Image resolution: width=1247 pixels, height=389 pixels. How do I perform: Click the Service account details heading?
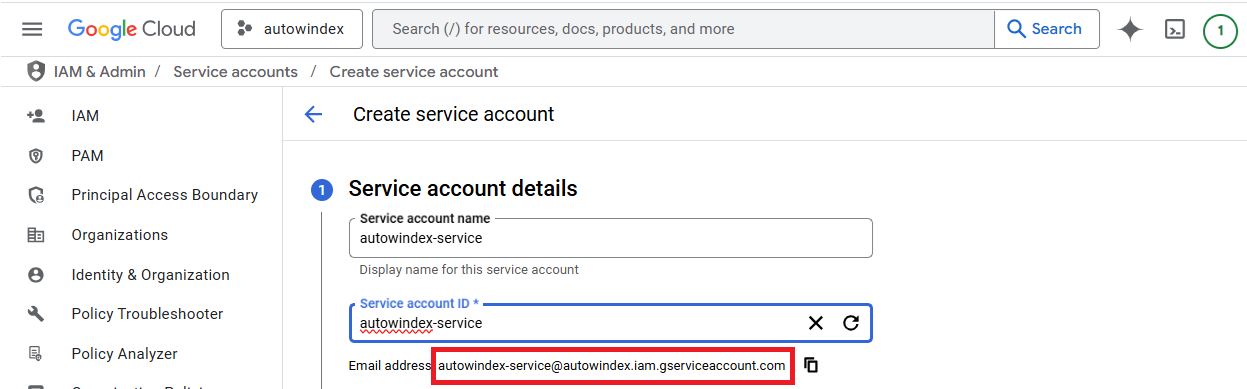[463, 188]
